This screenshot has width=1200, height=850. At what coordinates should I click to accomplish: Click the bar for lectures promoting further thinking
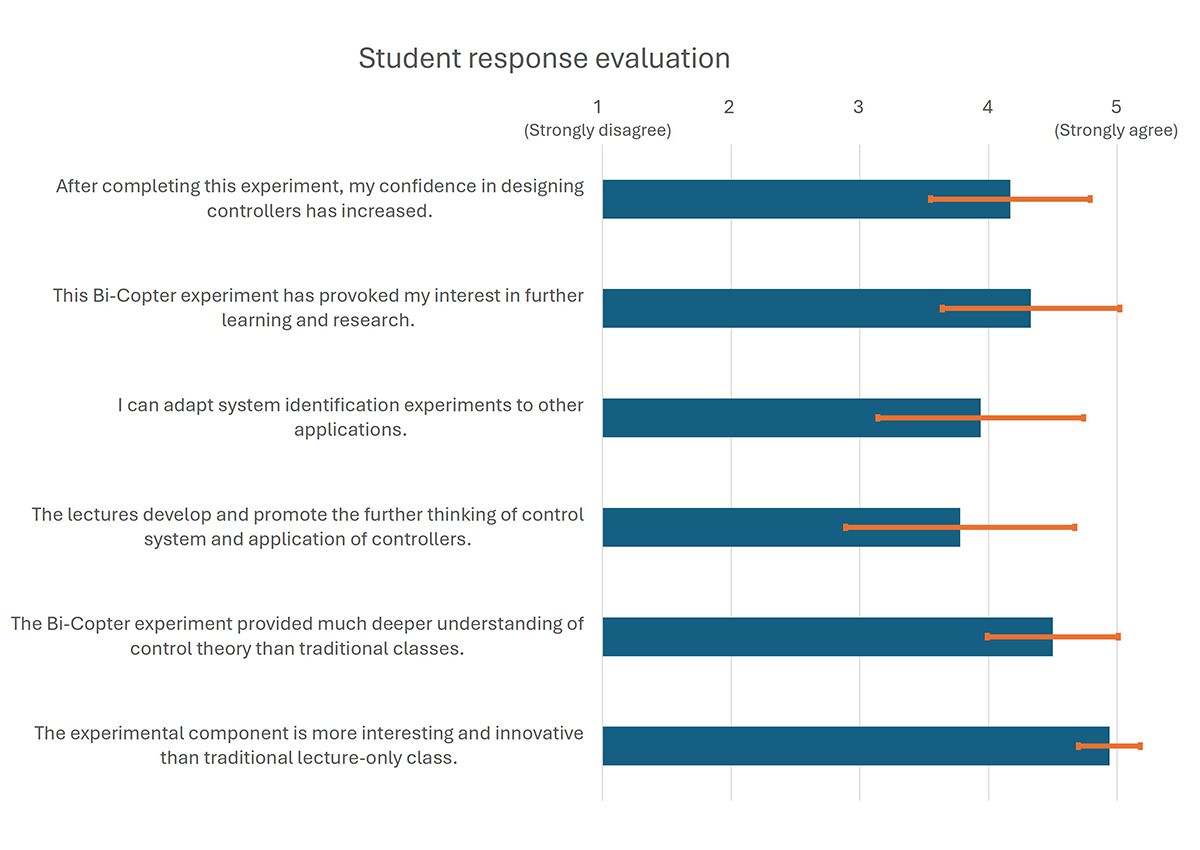720,527
